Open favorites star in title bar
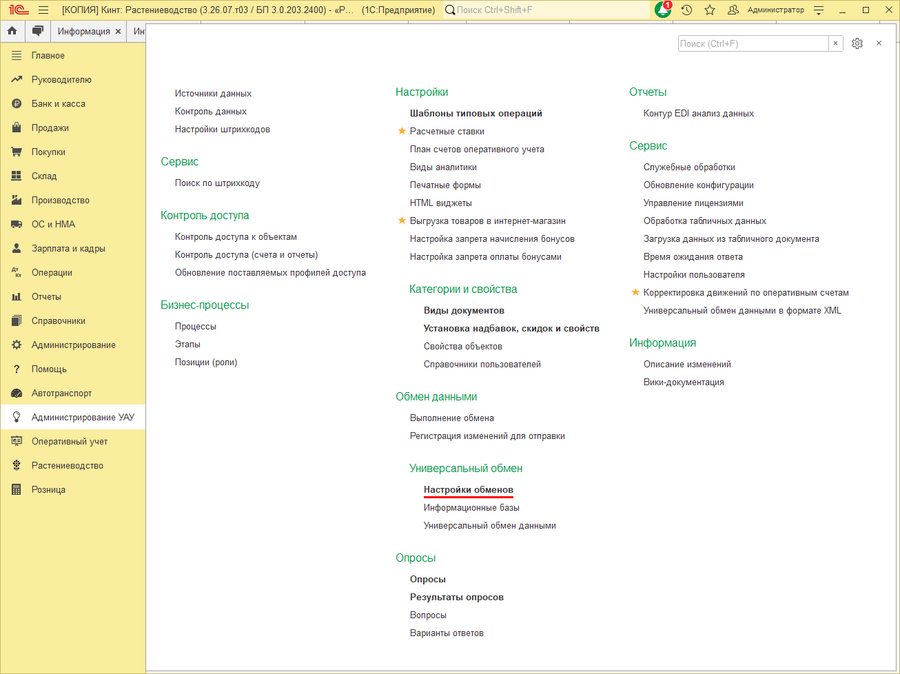Screen dimensions: 900x674 tap(709, 10)
